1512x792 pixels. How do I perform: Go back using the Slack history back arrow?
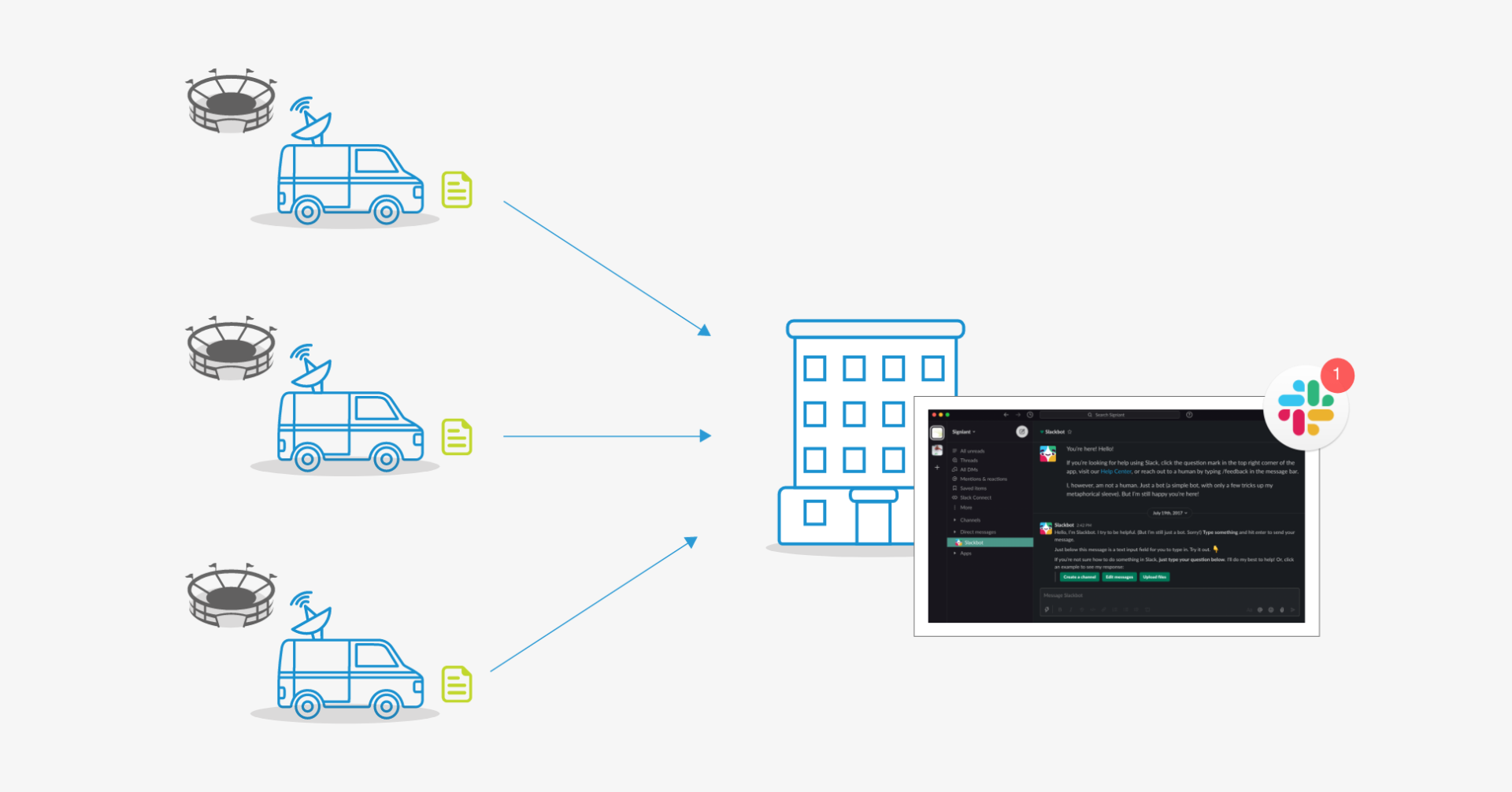(1006, 415)
